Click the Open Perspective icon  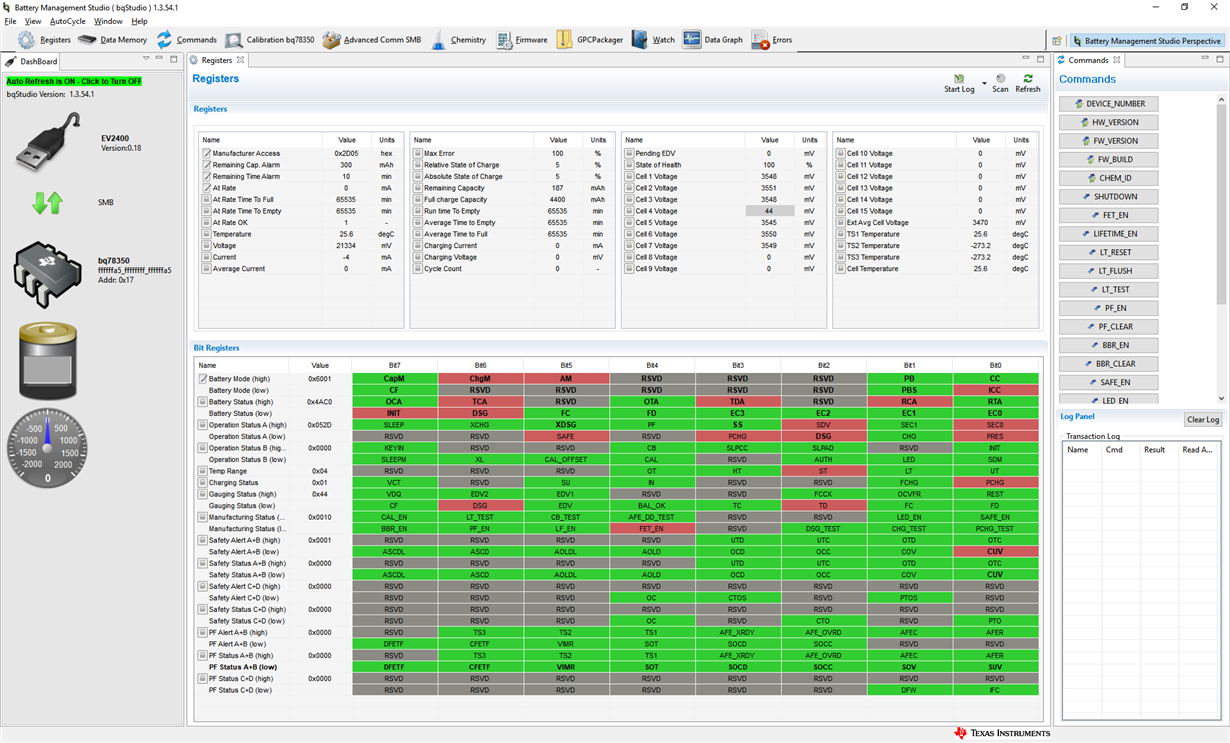1057,41
